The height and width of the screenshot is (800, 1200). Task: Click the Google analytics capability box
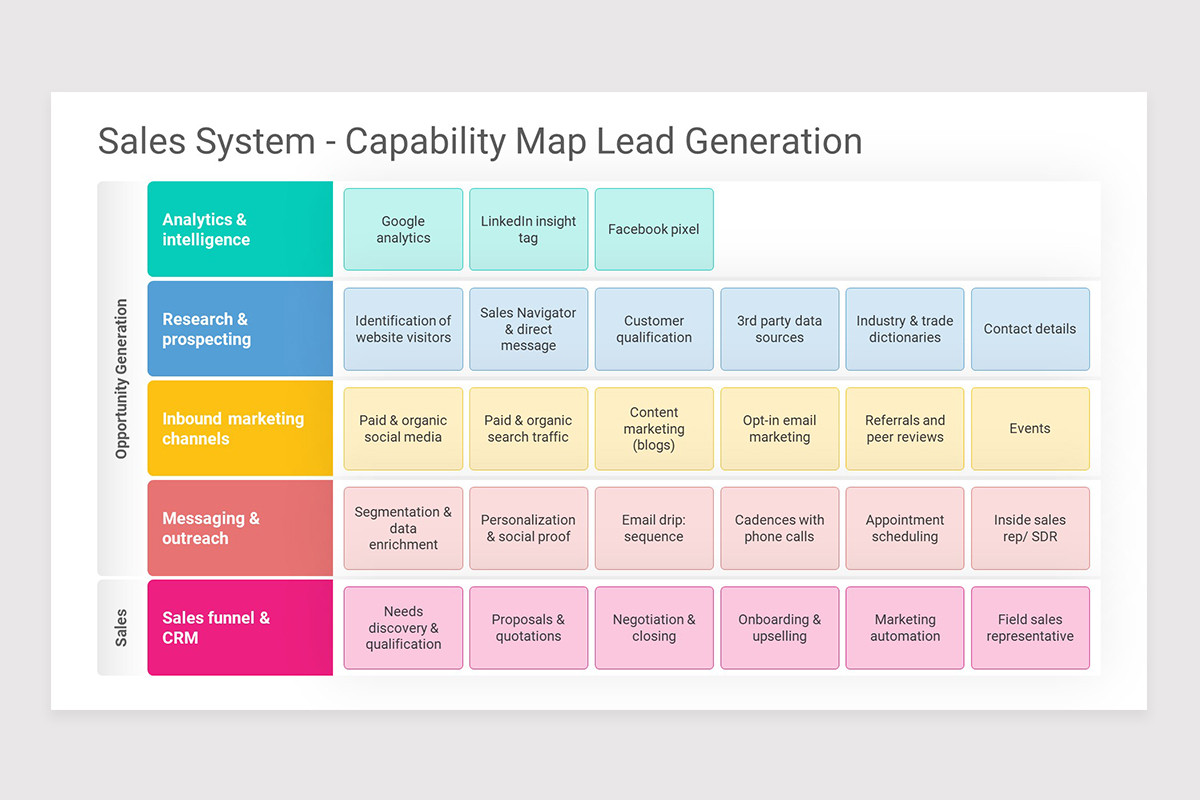click(x=403, y=229)
